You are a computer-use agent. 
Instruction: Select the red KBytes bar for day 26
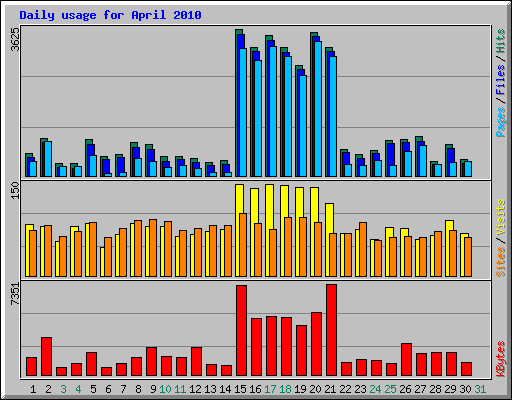pyautogui.click(x=406, y=360)
